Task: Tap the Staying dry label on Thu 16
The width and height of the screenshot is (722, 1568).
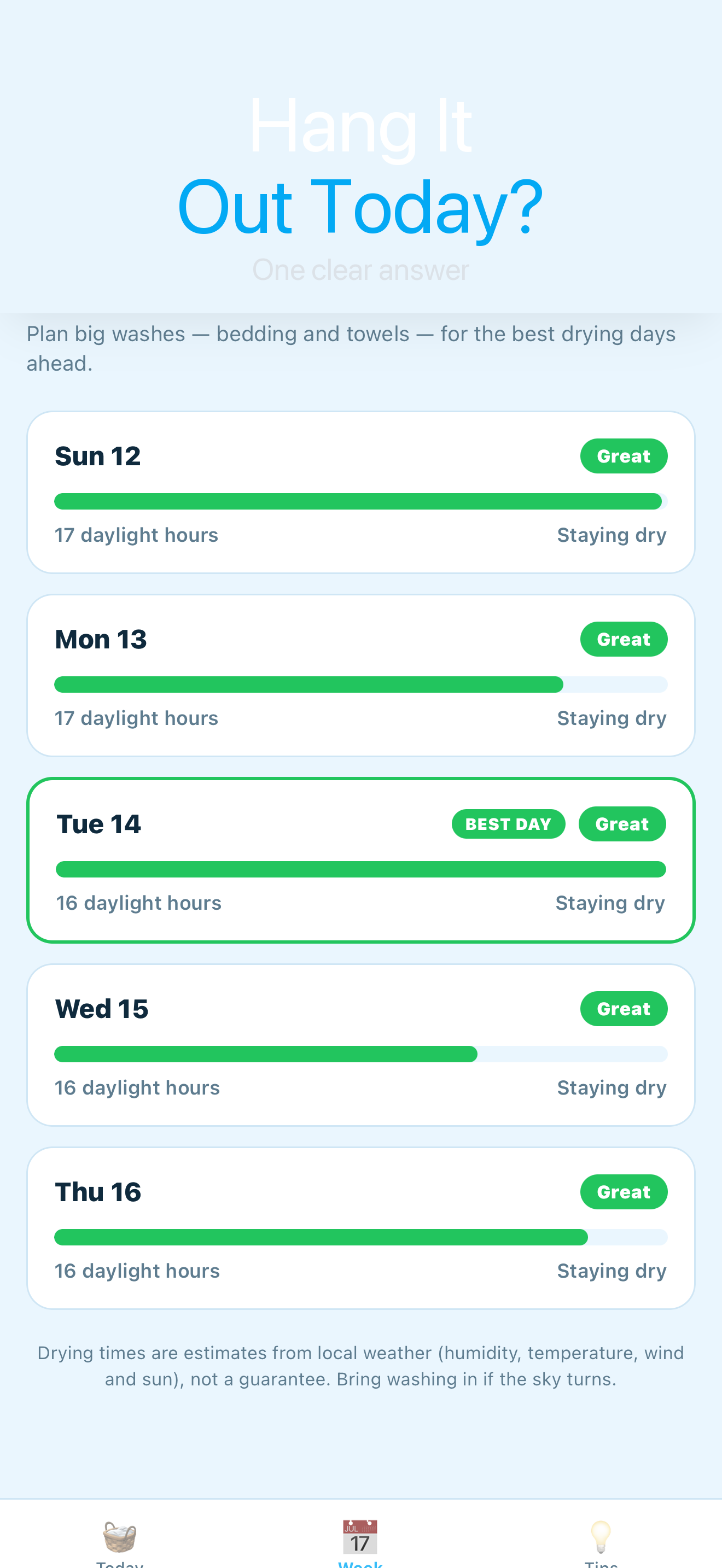Action: click(x=612, y=1271)
